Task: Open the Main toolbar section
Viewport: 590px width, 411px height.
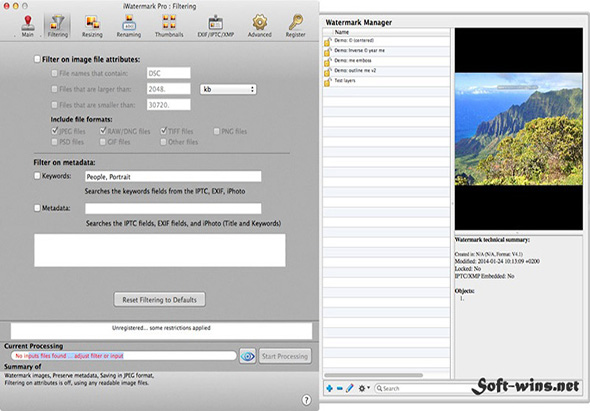Action: pyautogui.click(x=27, y=26)
